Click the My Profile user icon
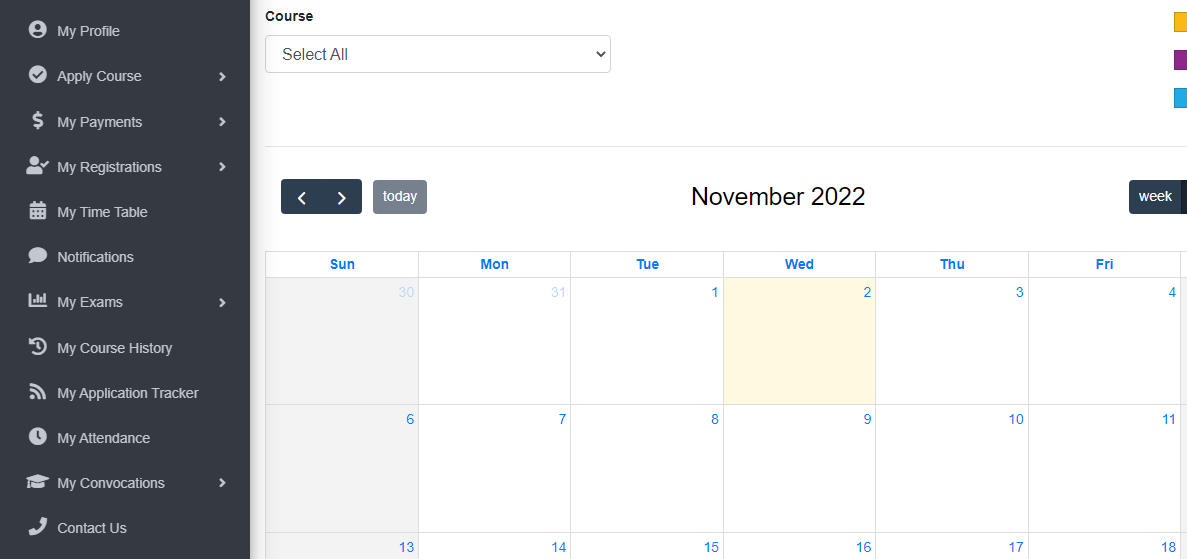Viewport: 1187px width, 559px height. click(37, 30)
